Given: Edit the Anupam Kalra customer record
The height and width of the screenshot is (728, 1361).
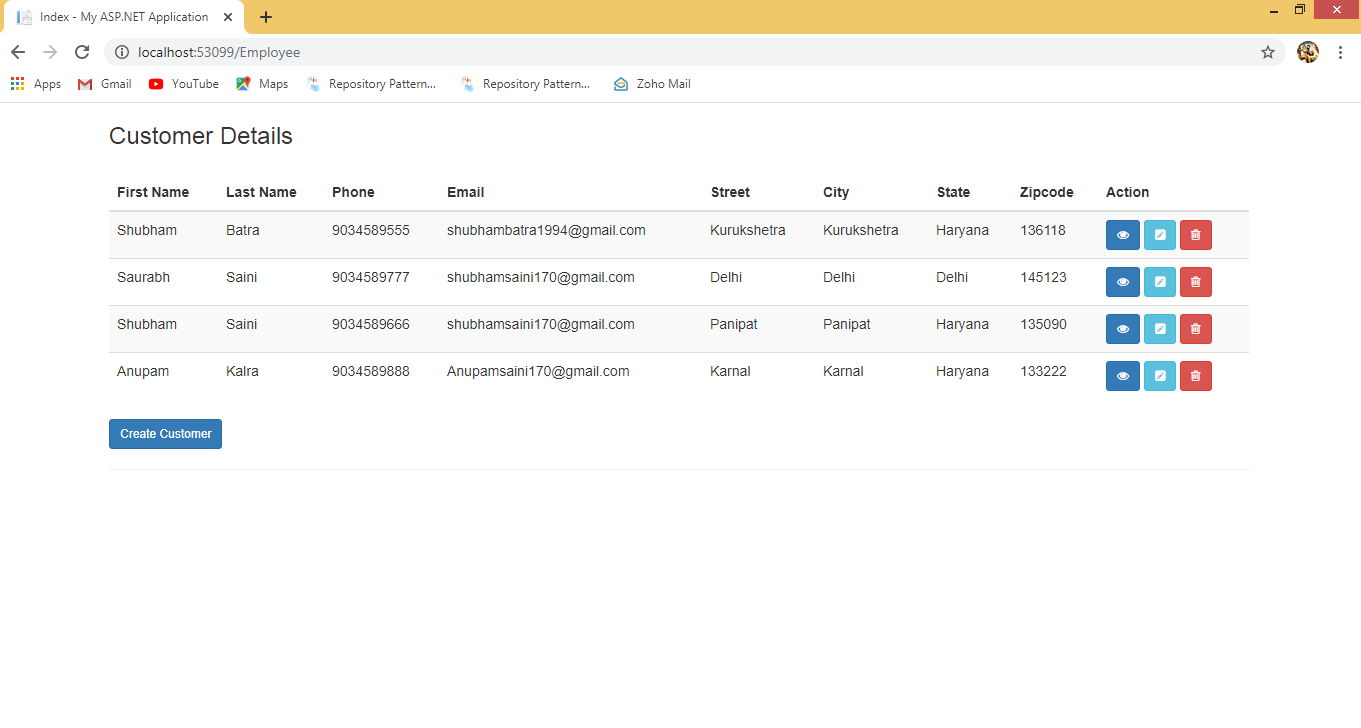Looking at the screenshot, I should pyautogui.click(x=1159, y=376).
